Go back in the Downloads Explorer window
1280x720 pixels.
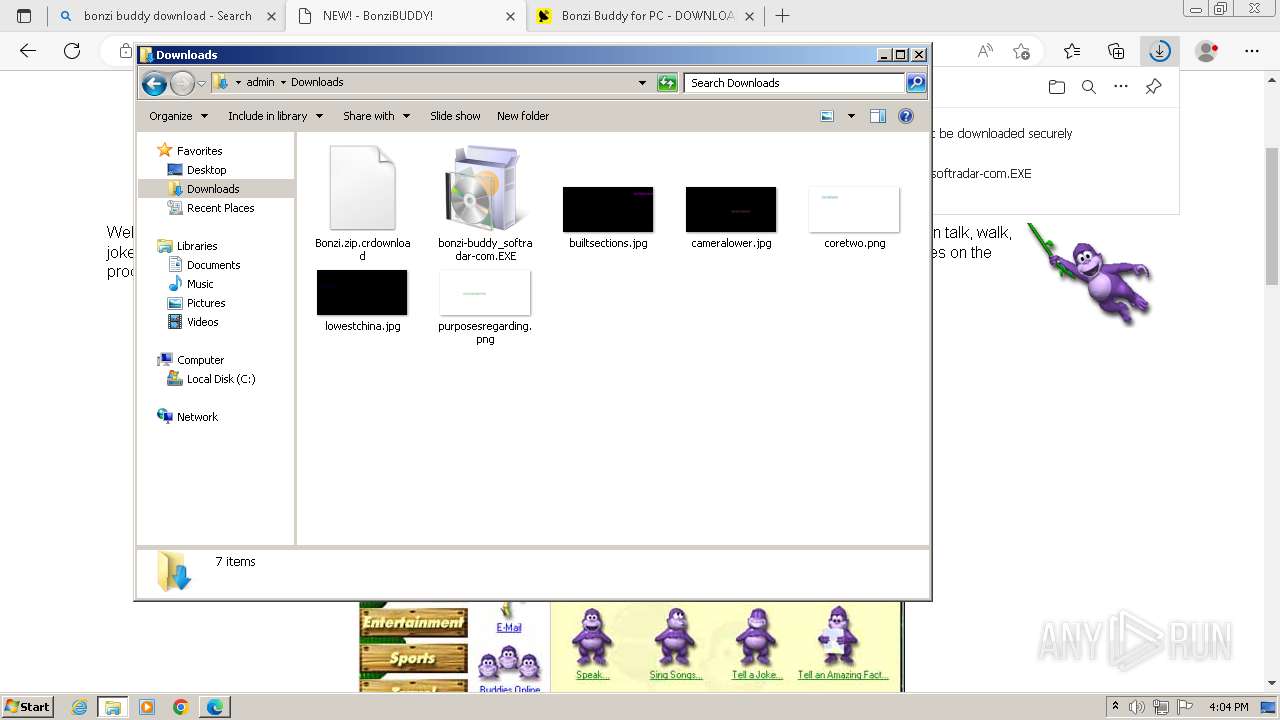(154, 83)
